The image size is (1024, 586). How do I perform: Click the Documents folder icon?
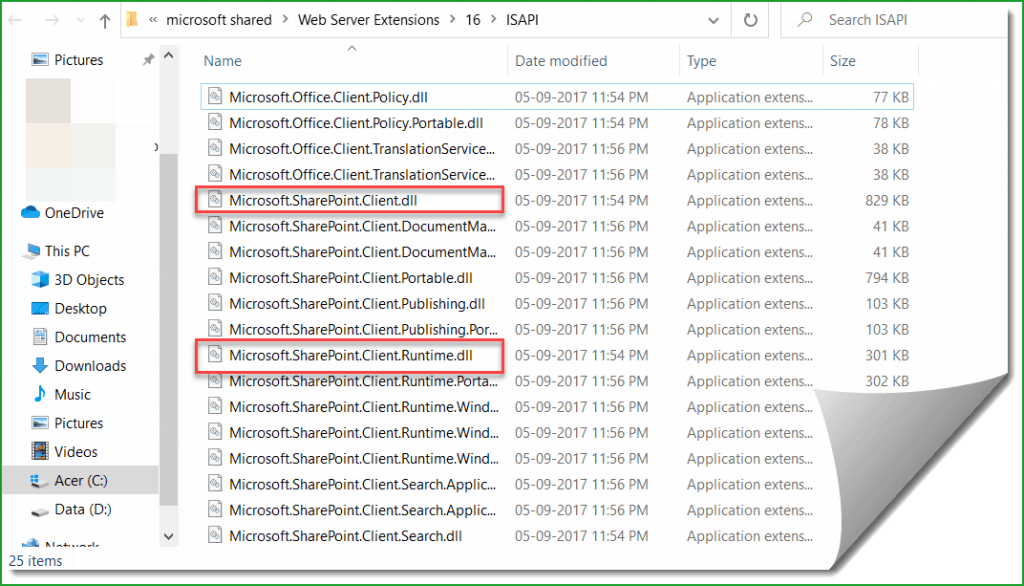[x=40, y=336]
